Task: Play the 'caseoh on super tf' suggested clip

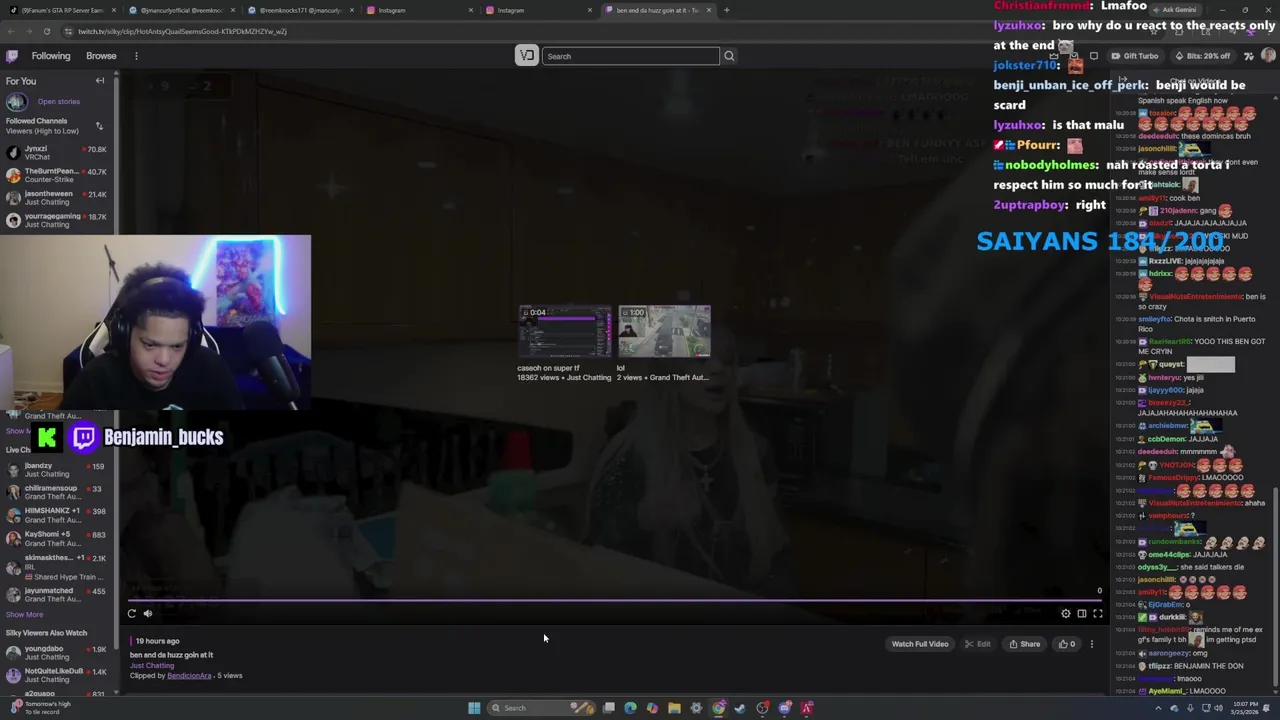Action: click(564, 343)
